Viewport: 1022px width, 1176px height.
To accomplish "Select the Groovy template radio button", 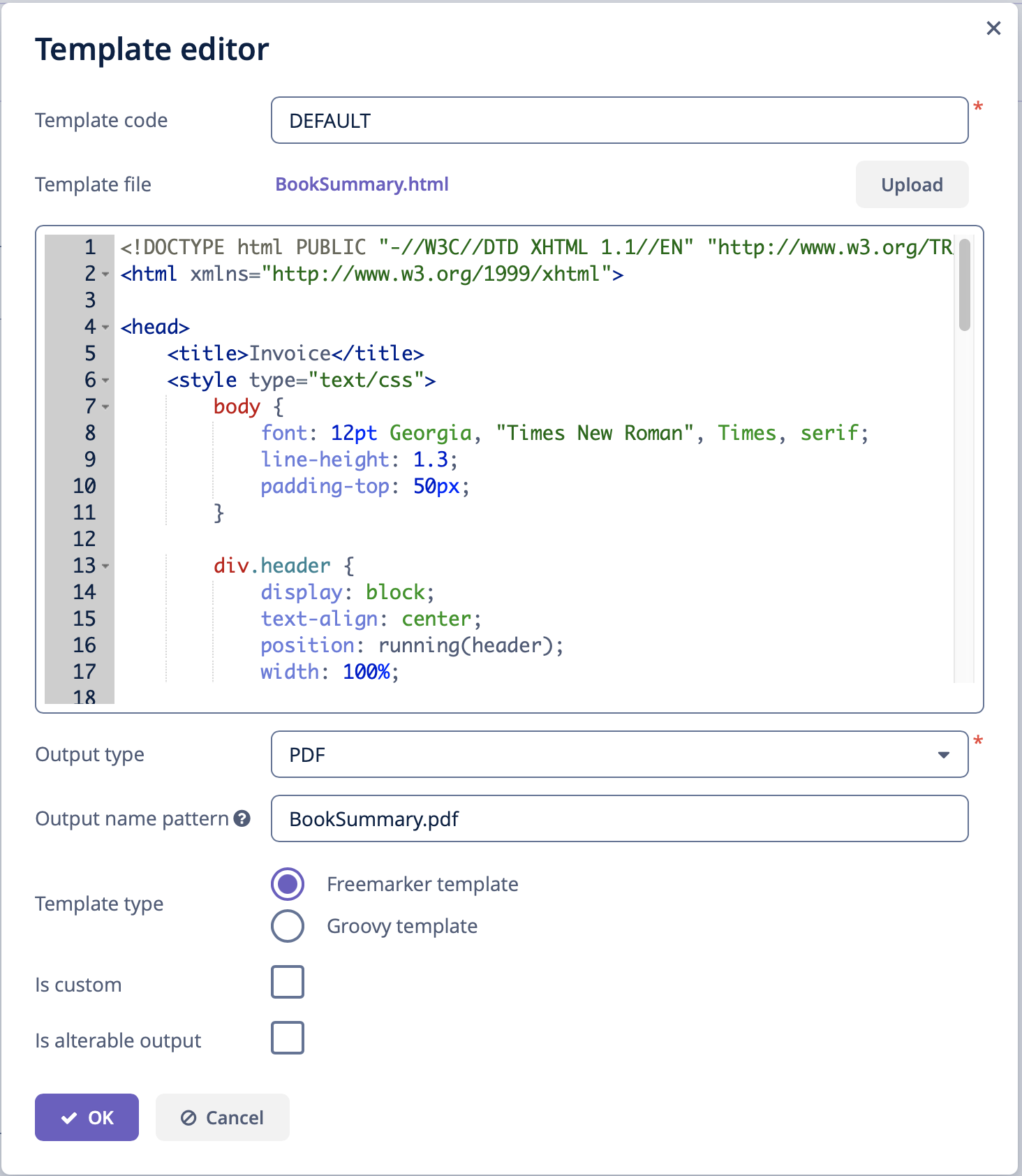I will tap(288, 926).
